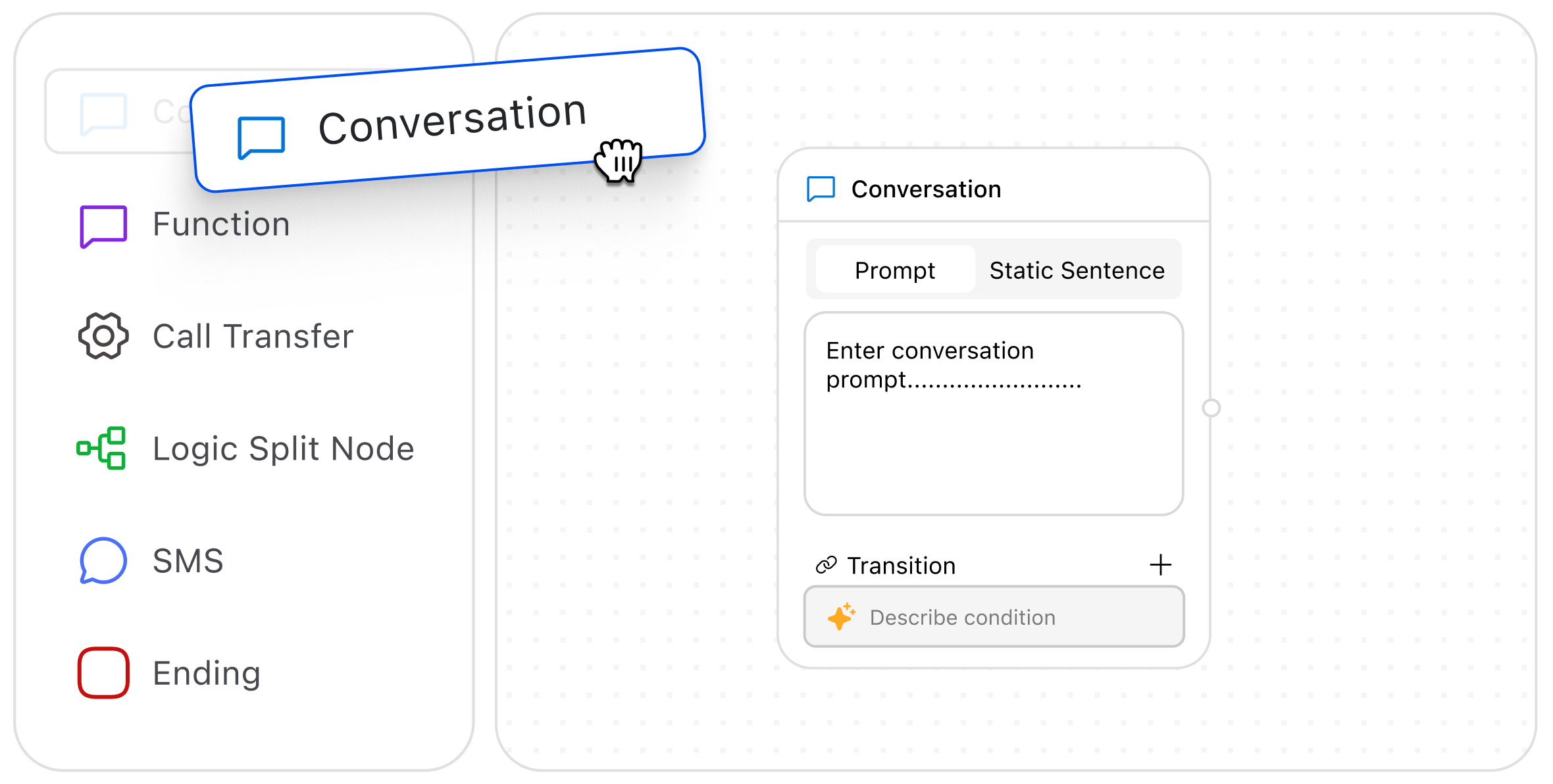Screen dimensions: 1553x784
Task: Select the Call Transfer node label
Action: click(253, 336)
